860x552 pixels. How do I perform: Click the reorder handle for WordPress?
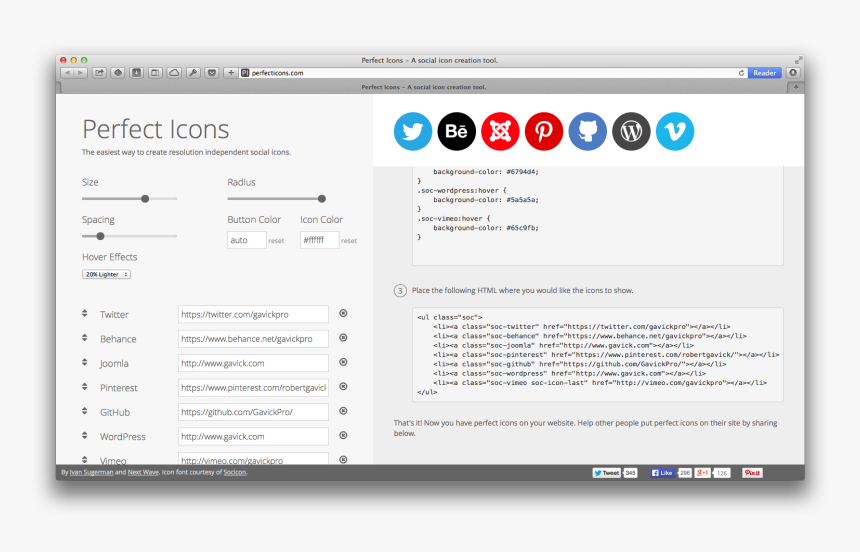coord(84,435)
